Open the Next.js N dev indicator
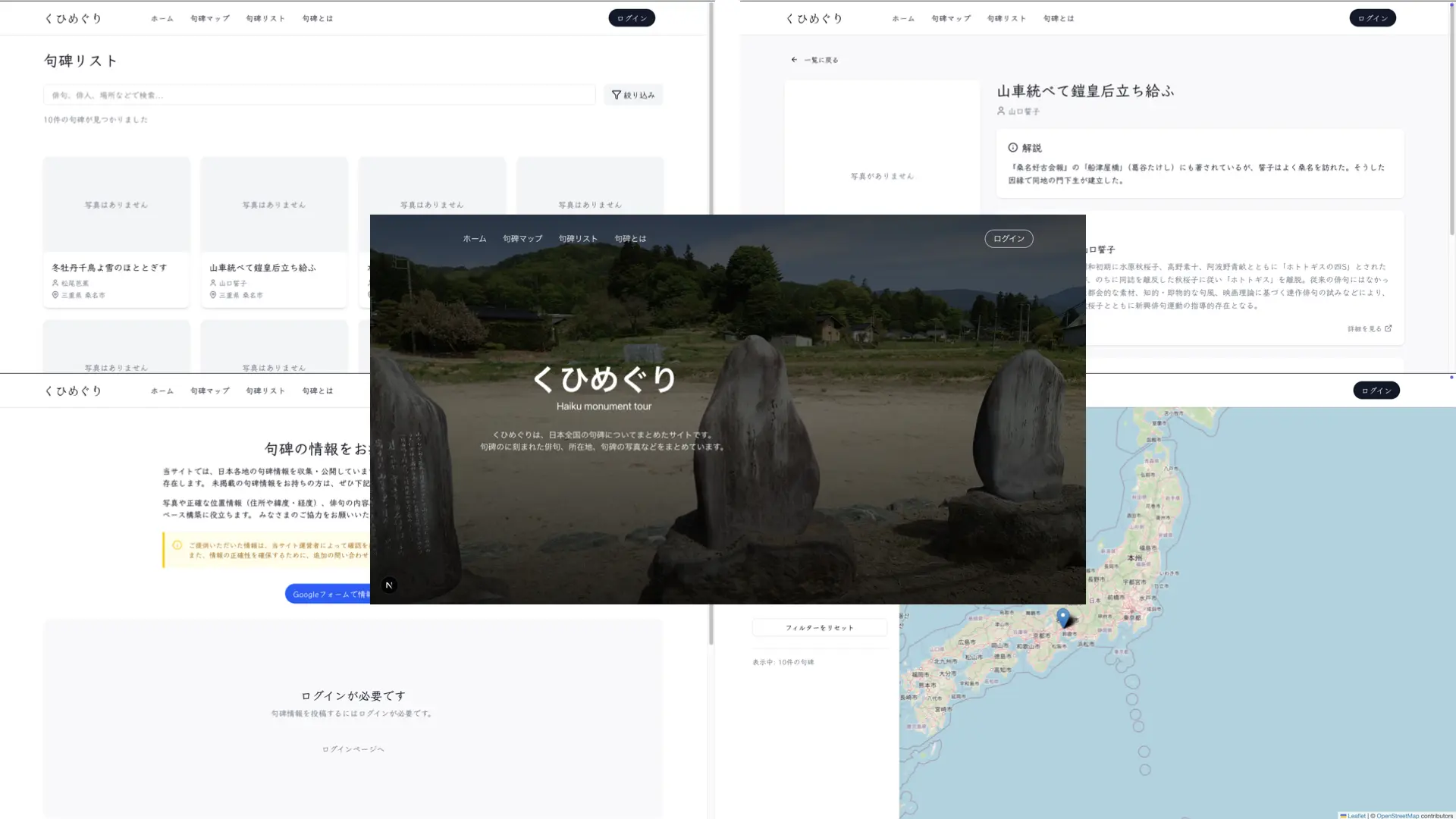 (x=389, y=585)
